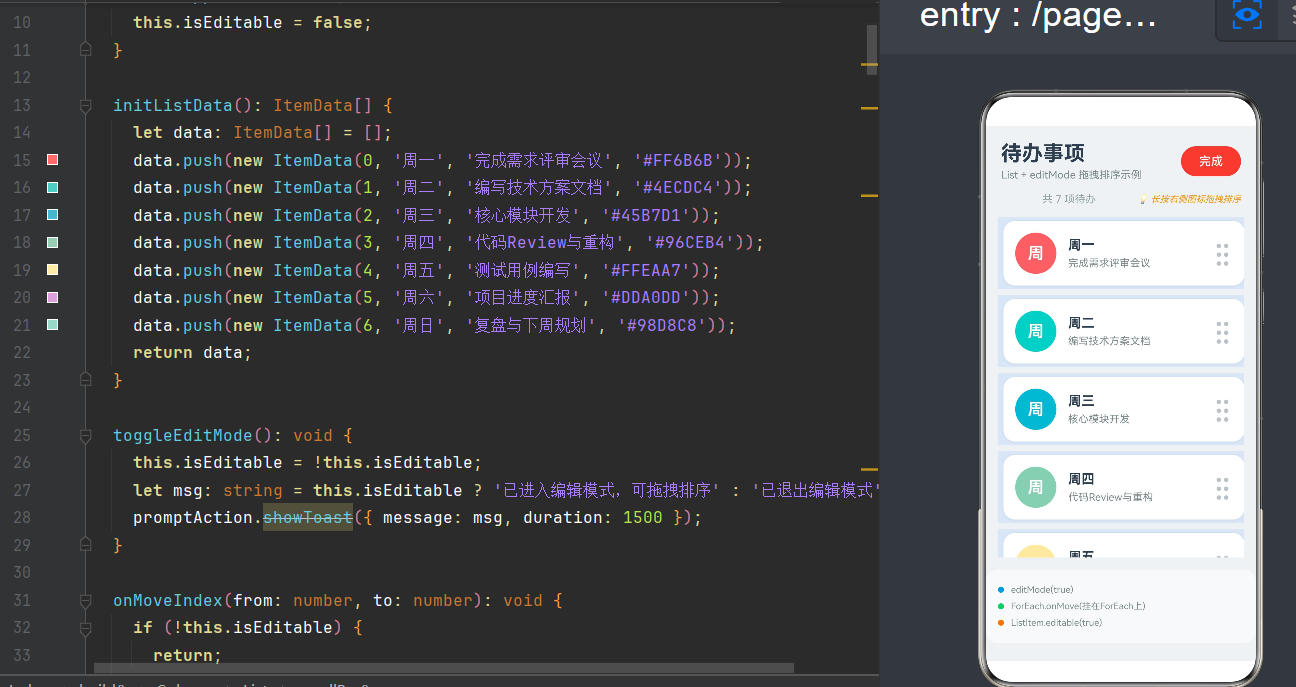Viewport: 1296px width, 687px height.
Task: Click the mint #98D8C8 gutter color swatch
Action: tap(53, 325)
